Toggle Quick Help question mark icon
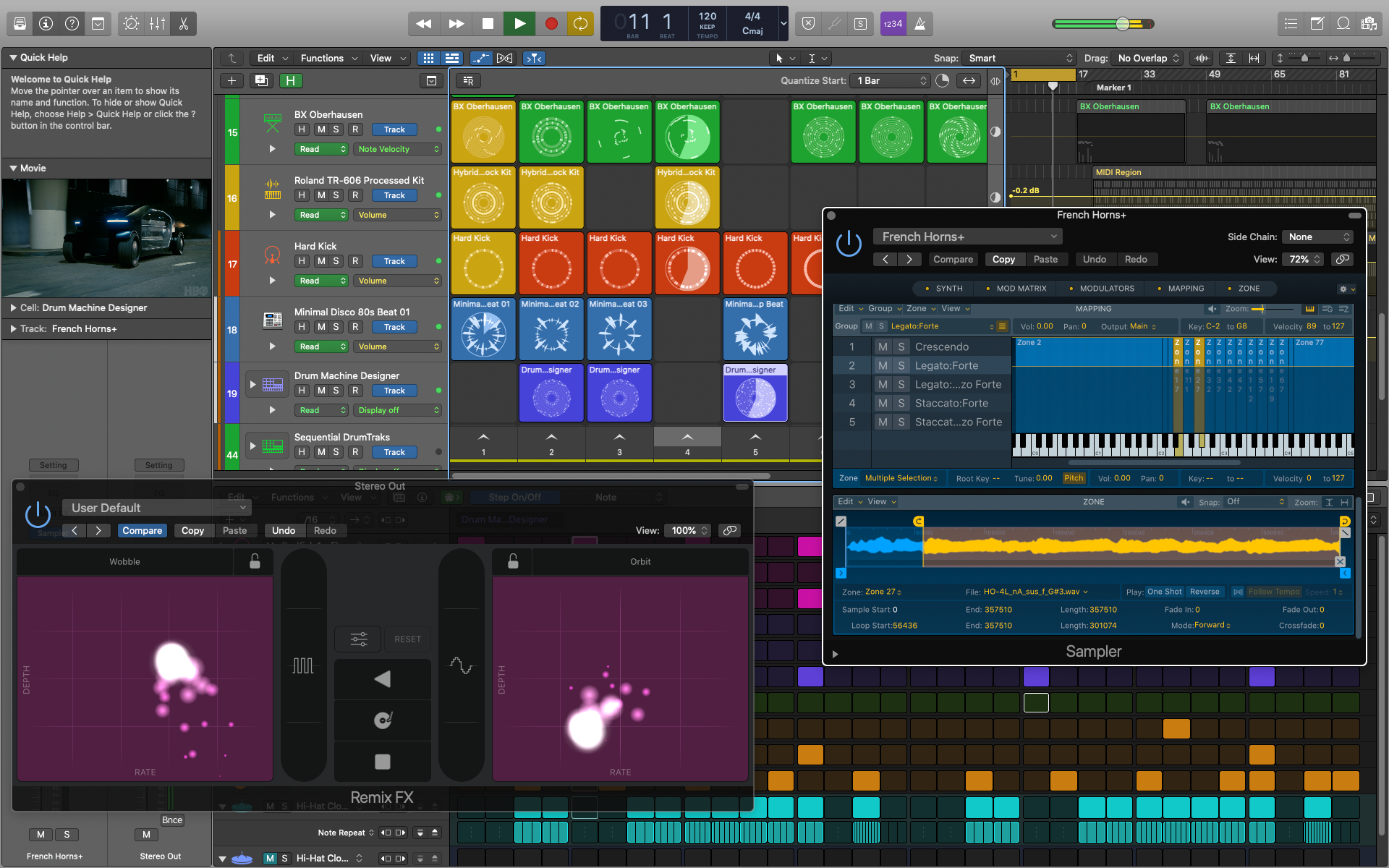The image size is (1389, 868). [72, 24]
